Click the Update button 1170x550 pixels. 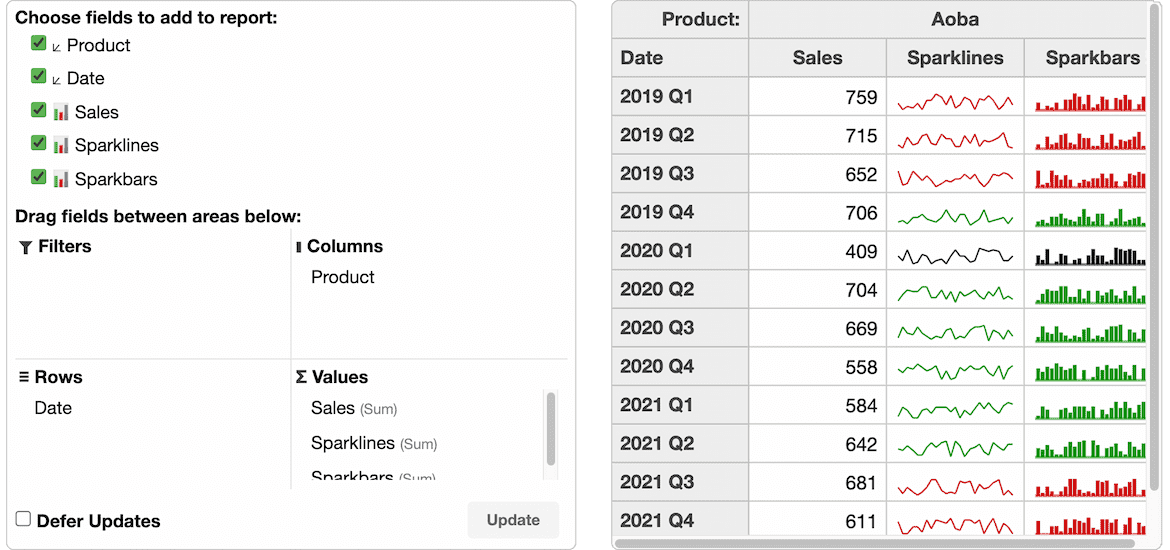coord(513,520)
